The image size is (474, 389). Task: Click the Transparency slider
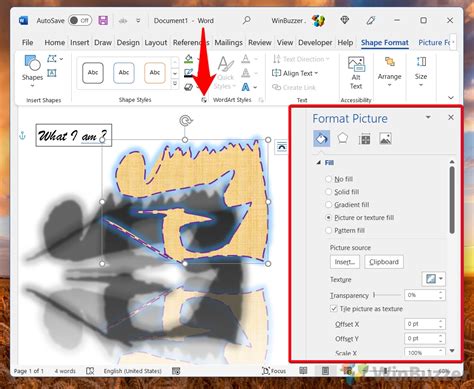coord(387,295)
